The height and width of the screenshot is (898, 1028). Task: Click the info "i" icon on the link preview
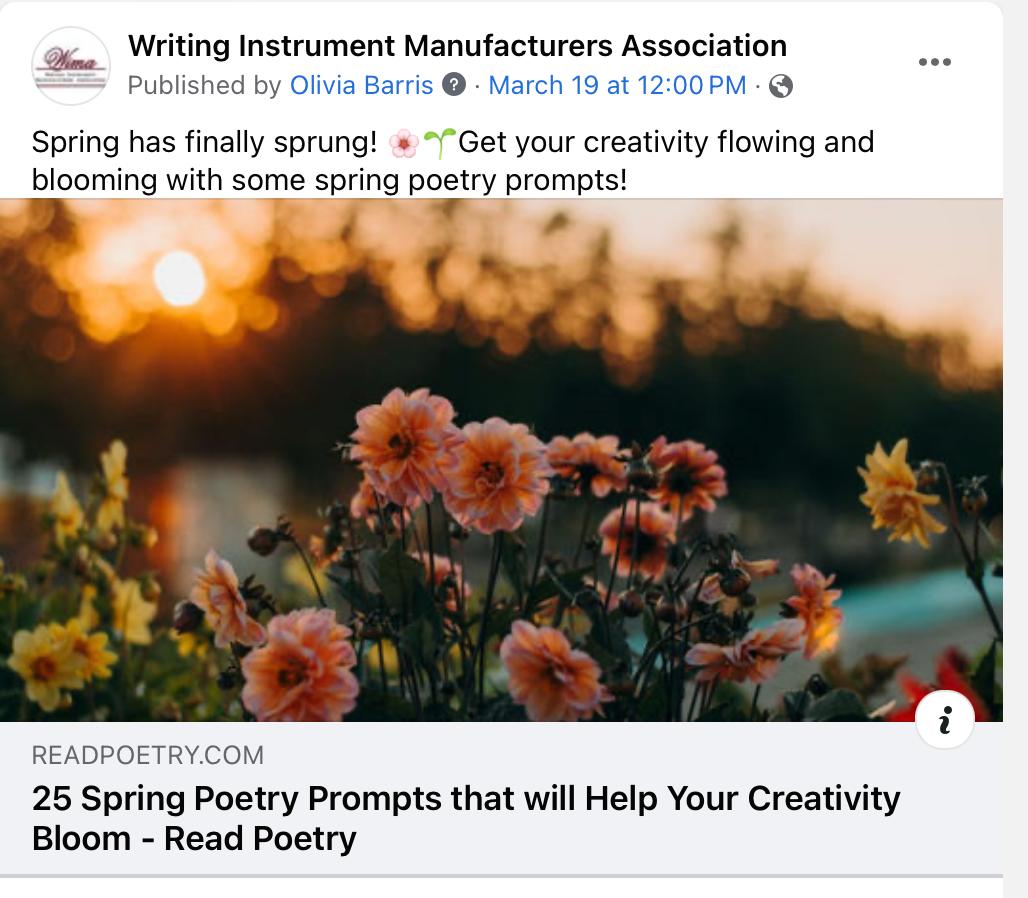[944, 719]
